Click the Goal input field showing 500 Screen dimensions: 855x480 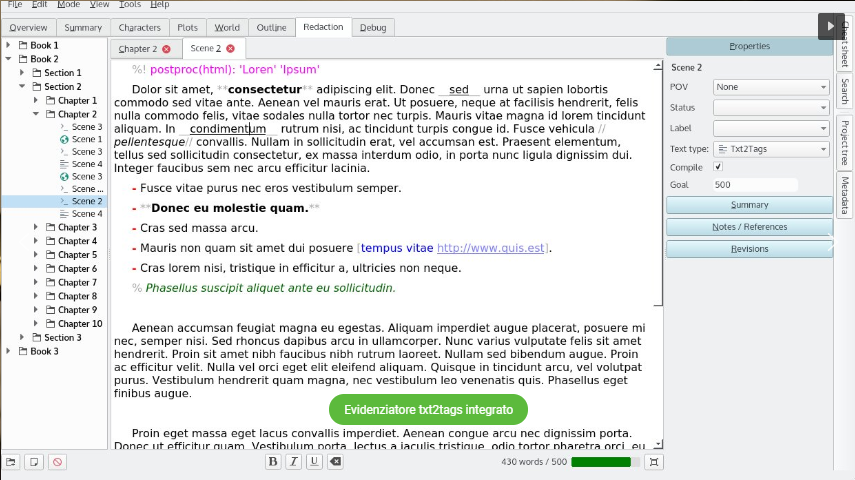click(755, 185)
